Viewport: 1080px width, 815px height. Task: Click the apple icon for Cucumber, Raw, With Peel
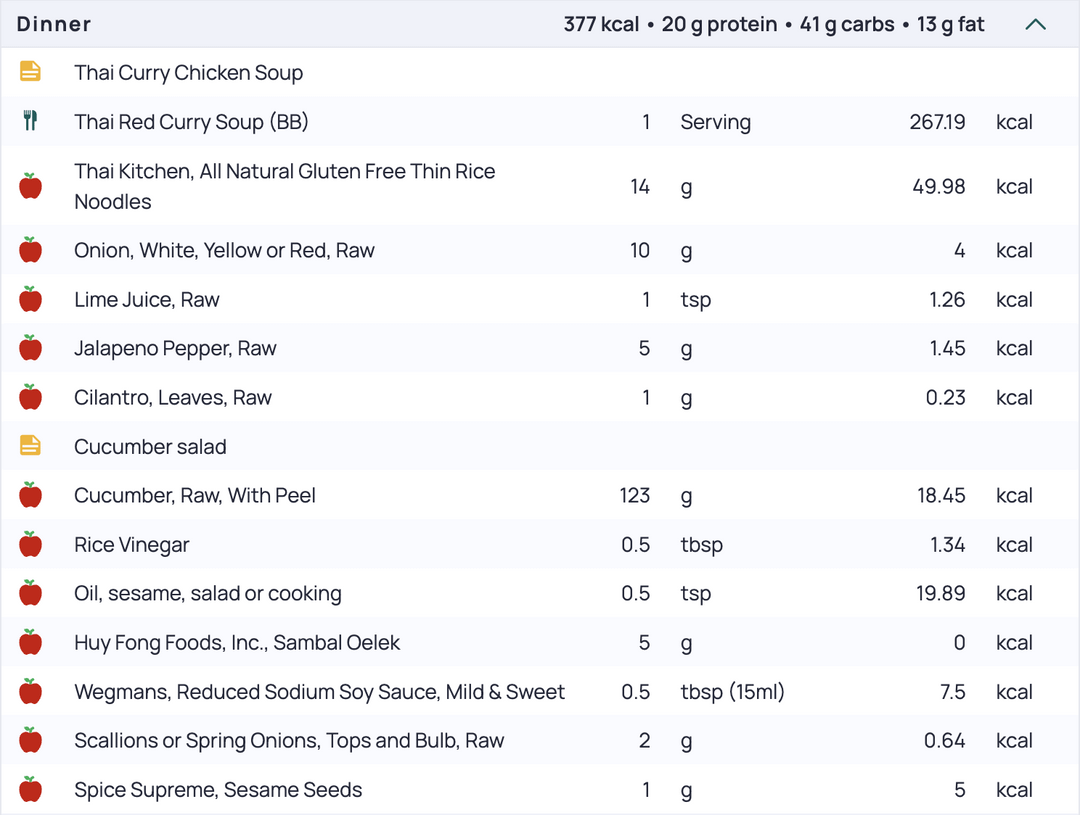pos(30,495)
